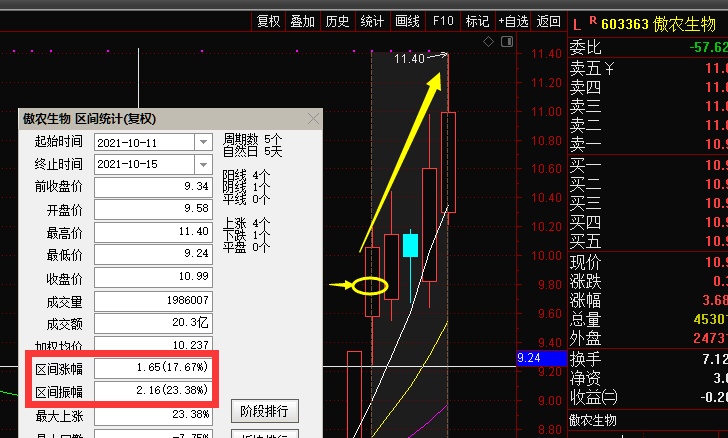Expand the 终止时间 date dropdown

click(x=203, y=164)
